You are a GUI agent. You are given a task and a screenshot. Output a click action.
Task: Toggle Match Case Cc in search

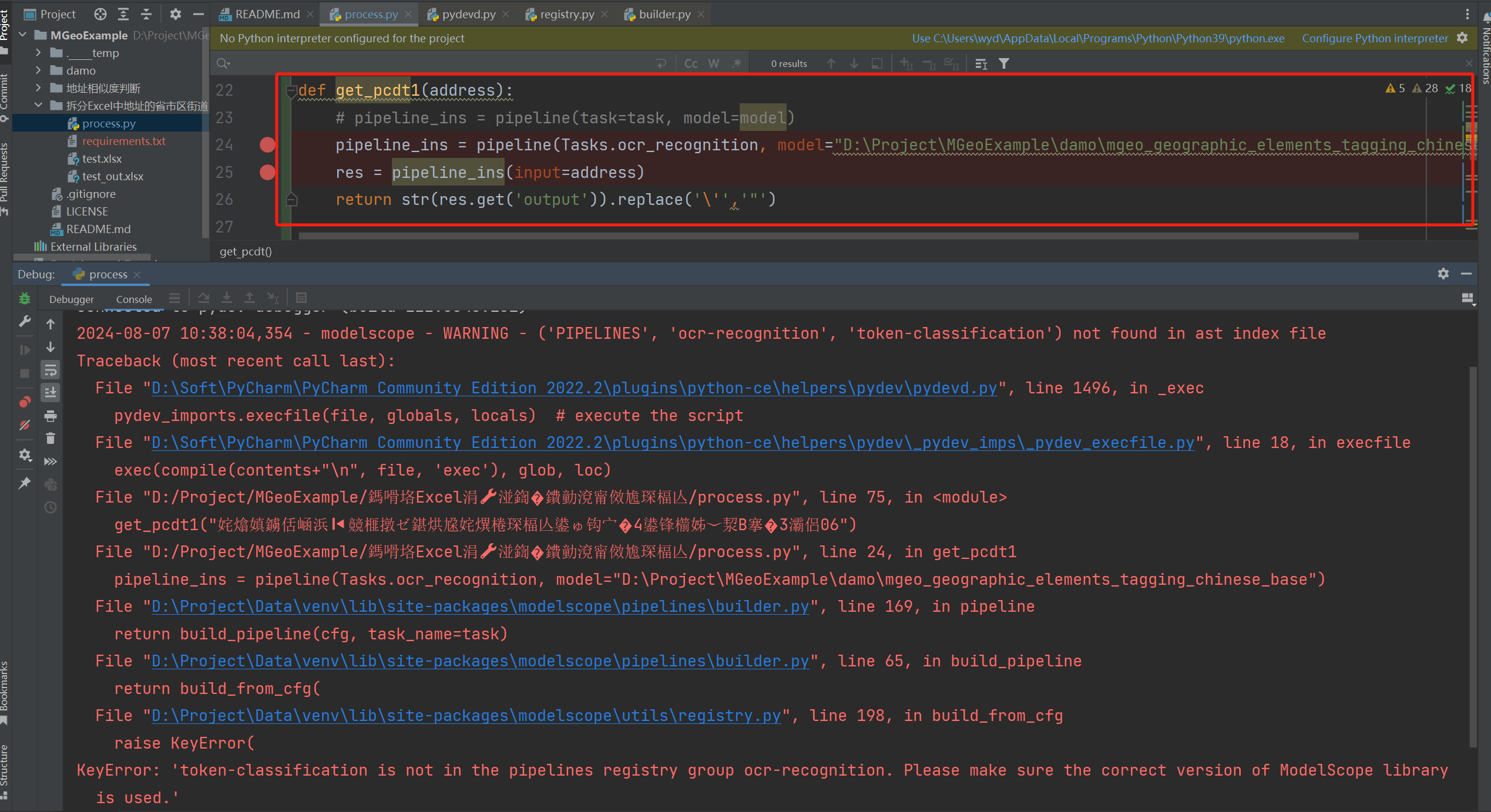[691, 63]
